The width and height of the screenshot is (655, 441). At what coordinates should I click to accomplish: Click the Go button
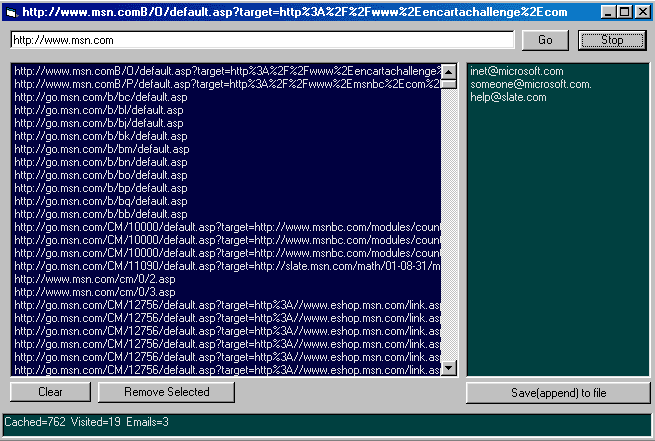click(x=545, y=40)
